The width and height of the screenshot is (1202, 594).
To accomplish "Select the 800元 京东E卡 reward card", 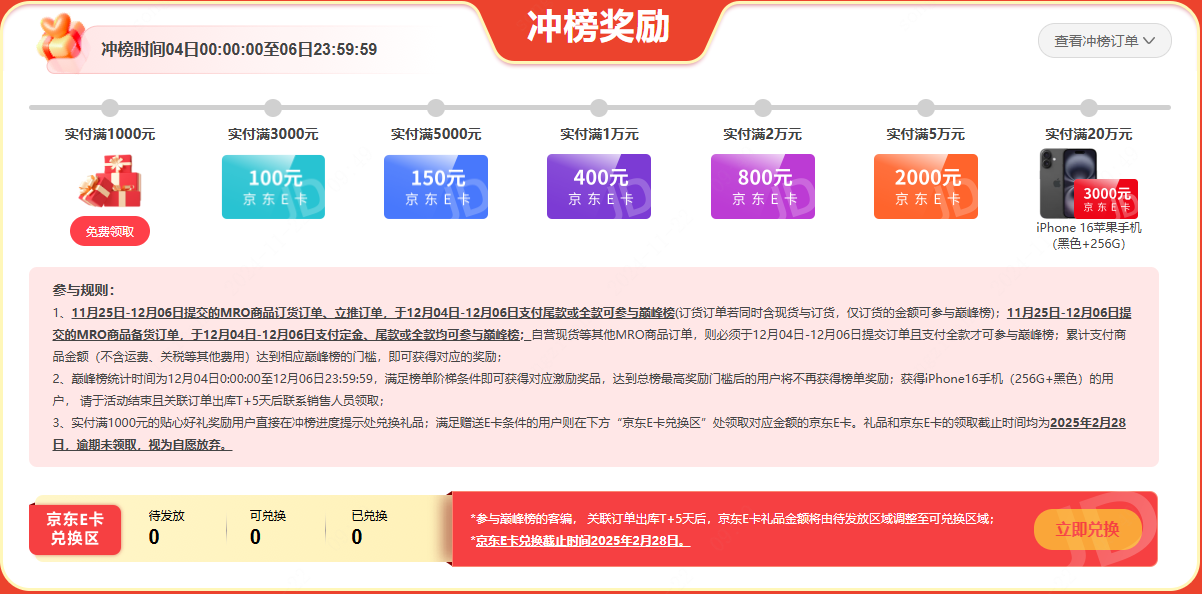I will click(762, 187).
